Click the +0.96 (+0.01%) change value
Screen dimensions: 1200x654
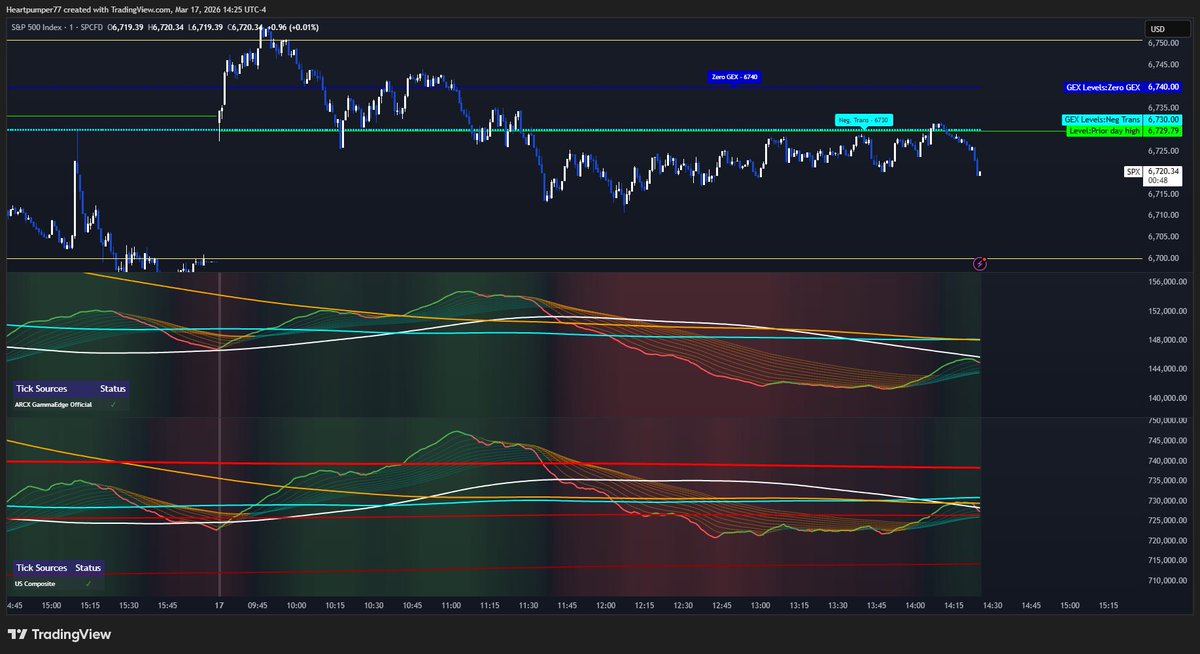pos(294,27)
